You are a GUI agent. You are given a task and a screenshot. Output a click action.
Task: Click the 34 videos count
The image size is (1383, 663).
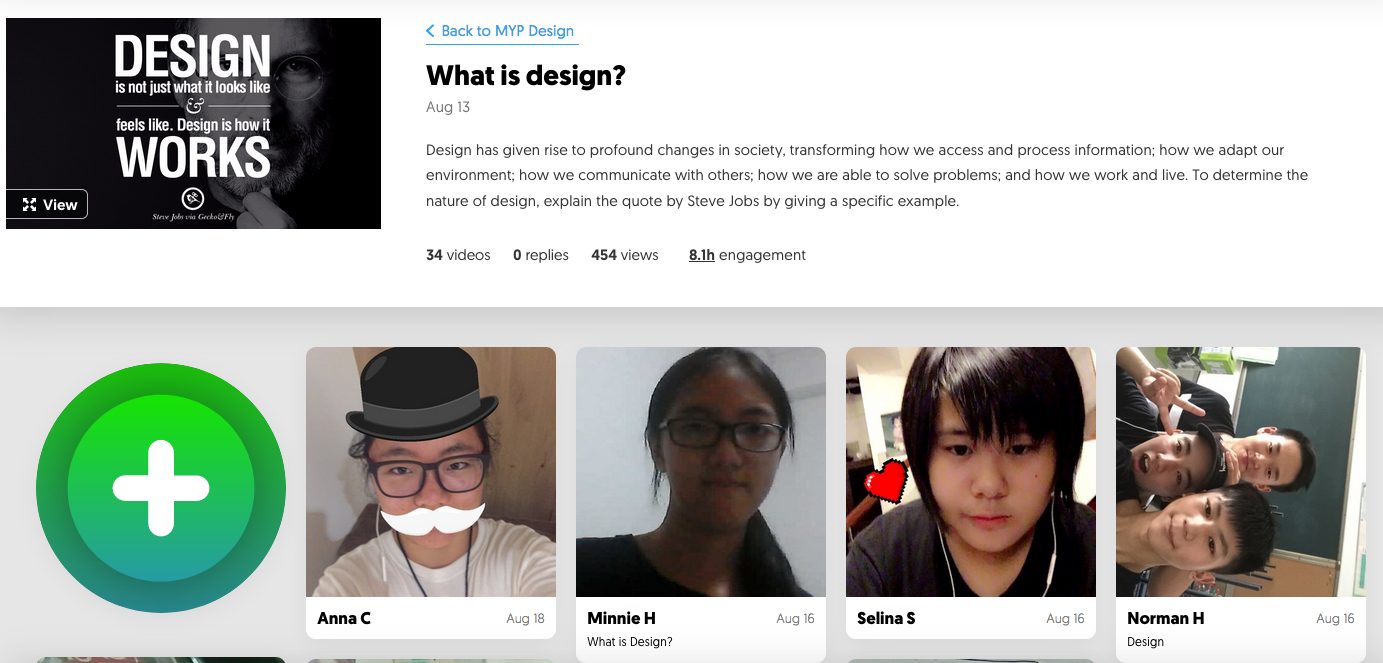pyautogui.click(x=458, y=255)
